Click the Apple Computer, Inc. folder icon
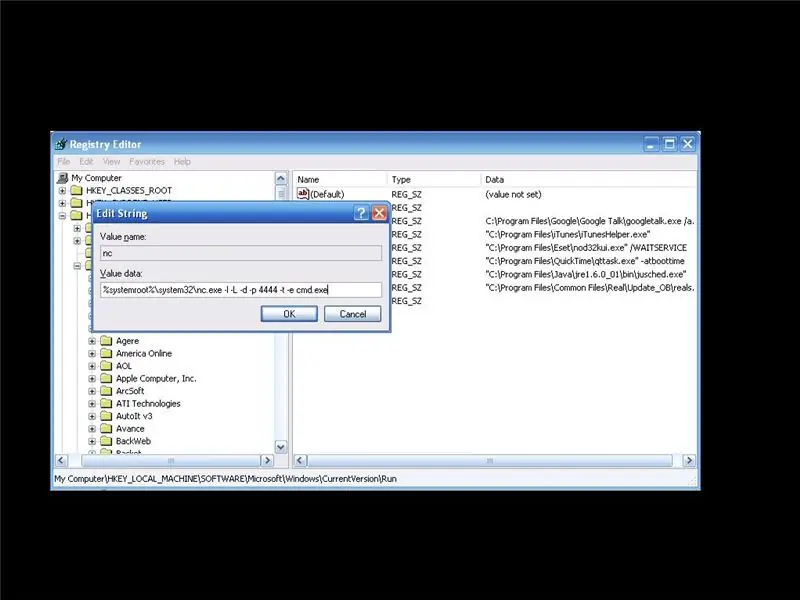800x600 pixels. [x=106, y=378]
